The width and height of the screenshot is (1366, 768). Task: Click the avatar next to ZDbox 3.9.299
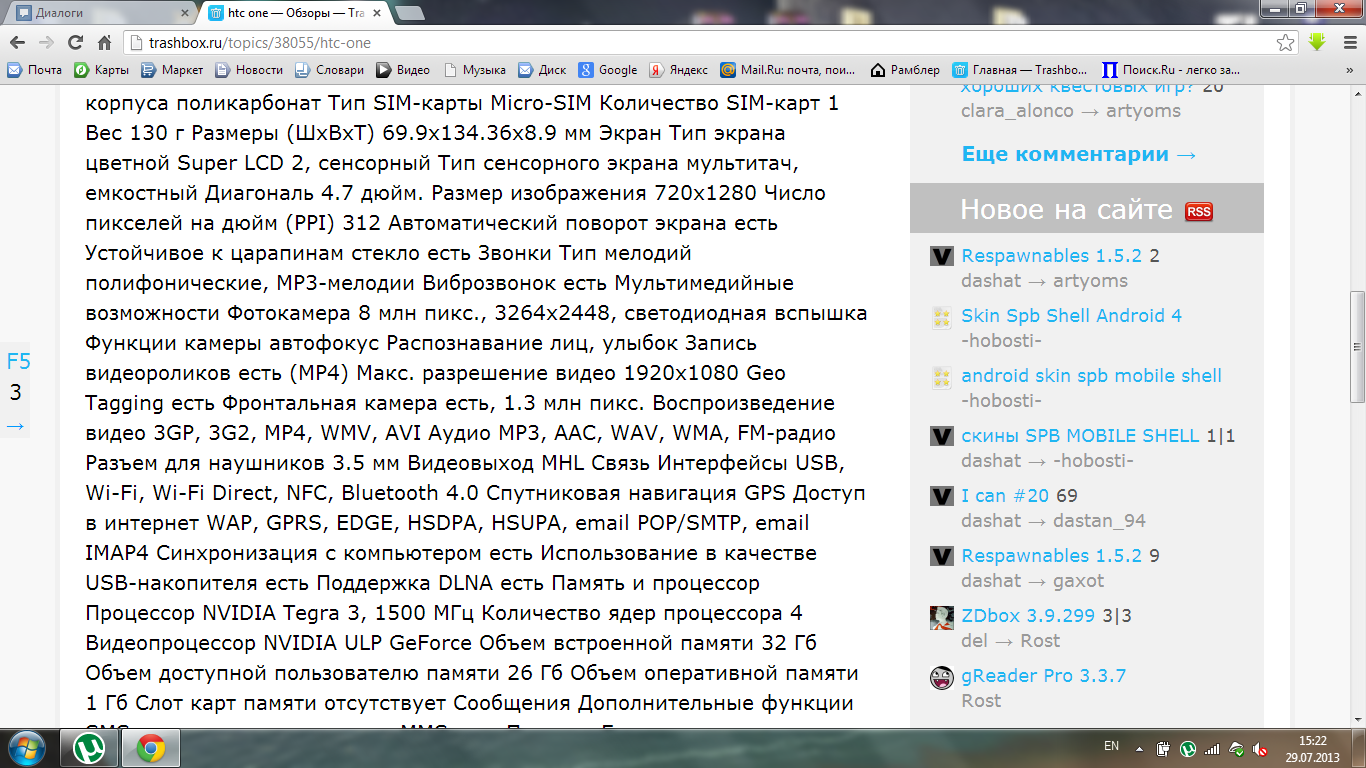tap(941, 618)
